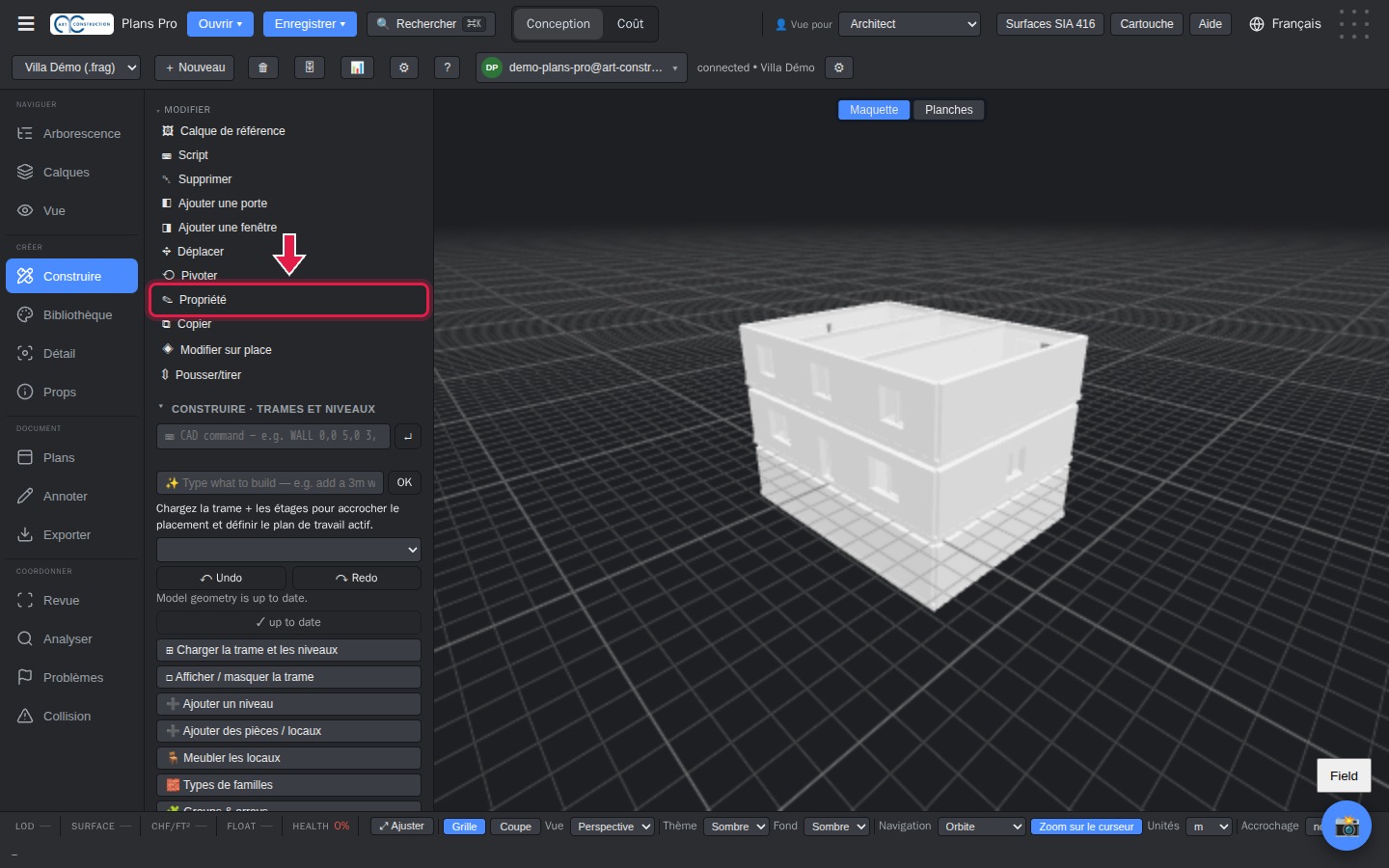
Task: Open Problèmes in the sidebar
Action: [x=72, y=678]
